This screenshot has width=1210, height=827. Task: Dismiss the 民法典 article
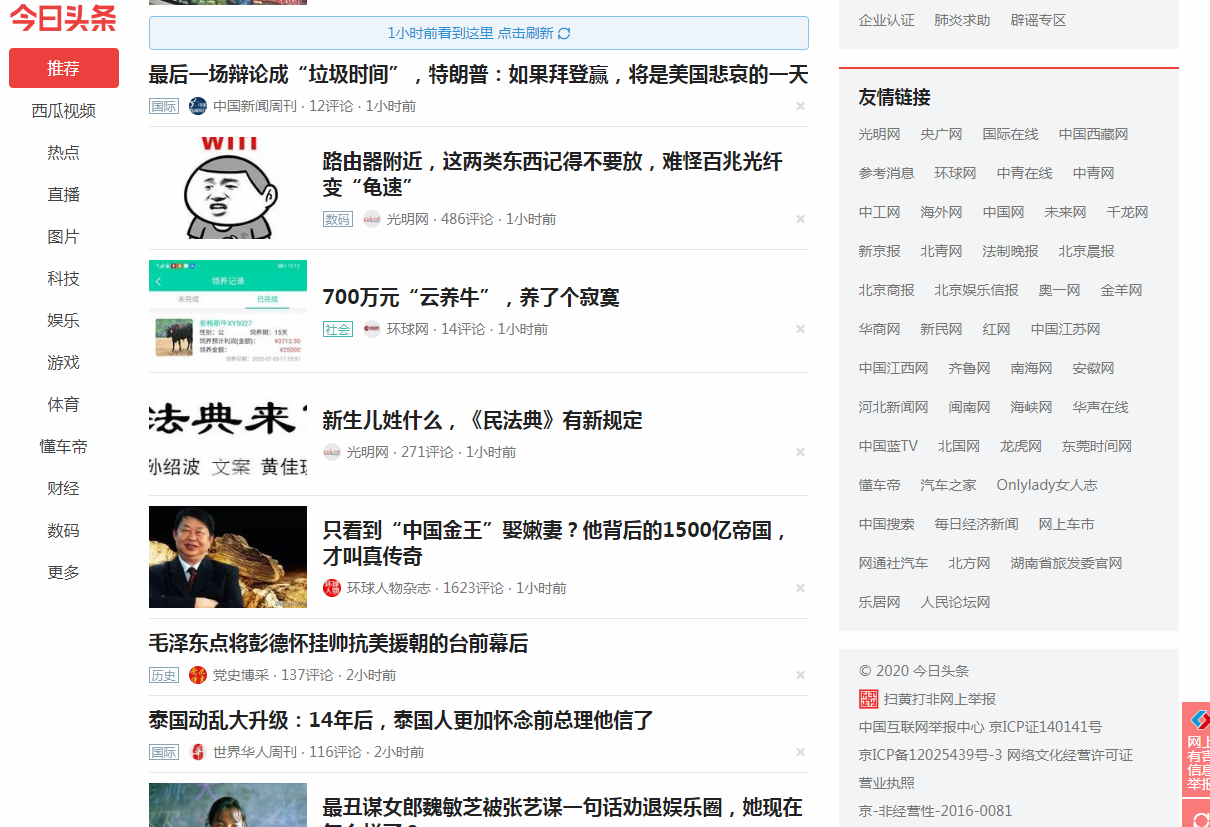coord(800,452)
